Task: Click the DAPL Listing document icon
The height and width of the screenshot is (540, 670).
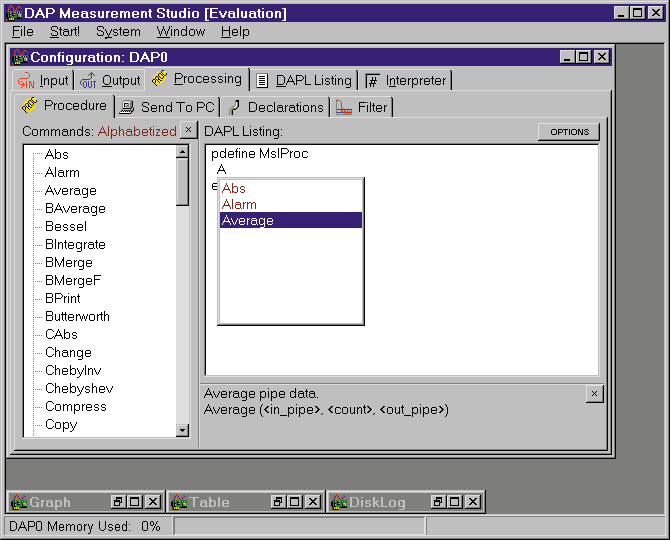Action: pyautogui.click(x=262, y=81)
